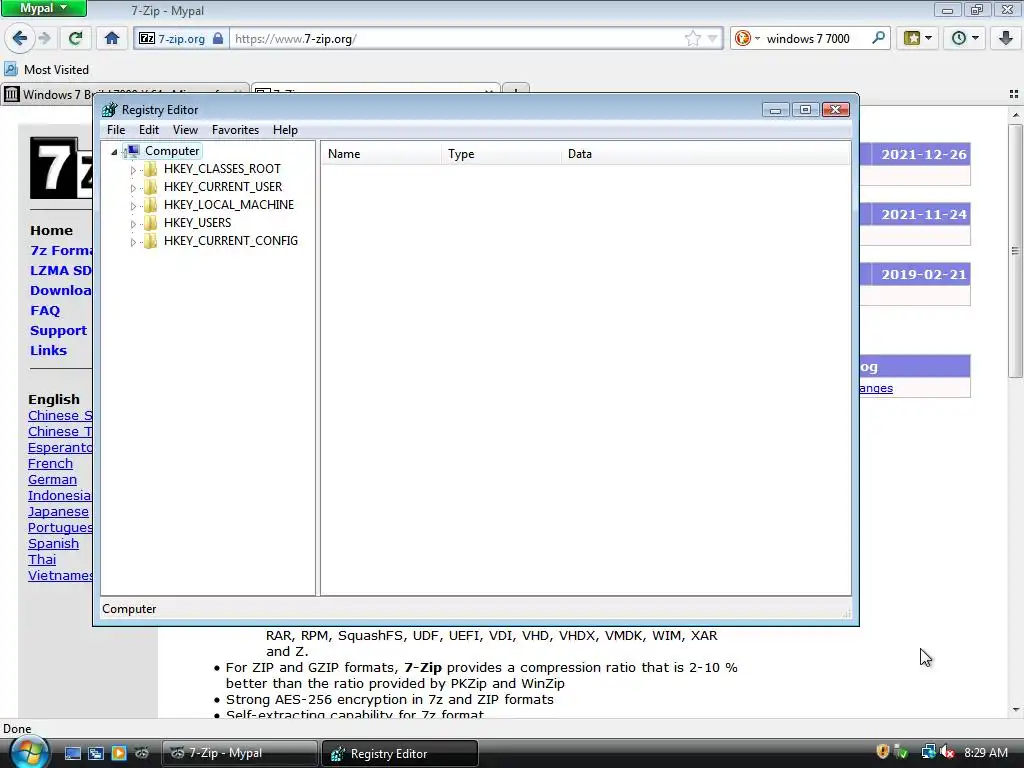Select the HKEY_CLASSES_ROOT folder icon
The height and width of the screenshot is (768, 1024).
click(150, 169)
